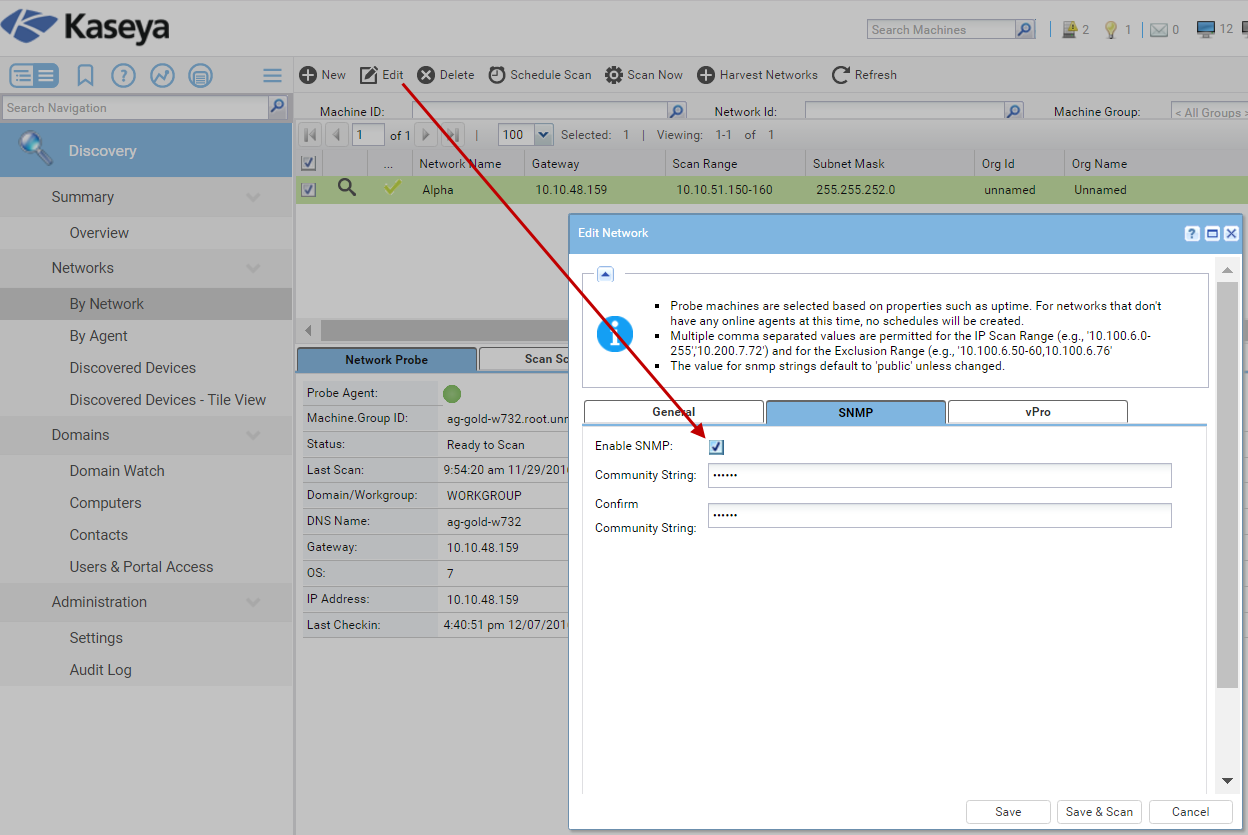Select the Network Probe tab
The height and width of the screenshot is (835, 1248).
click(x=386, y=359)
